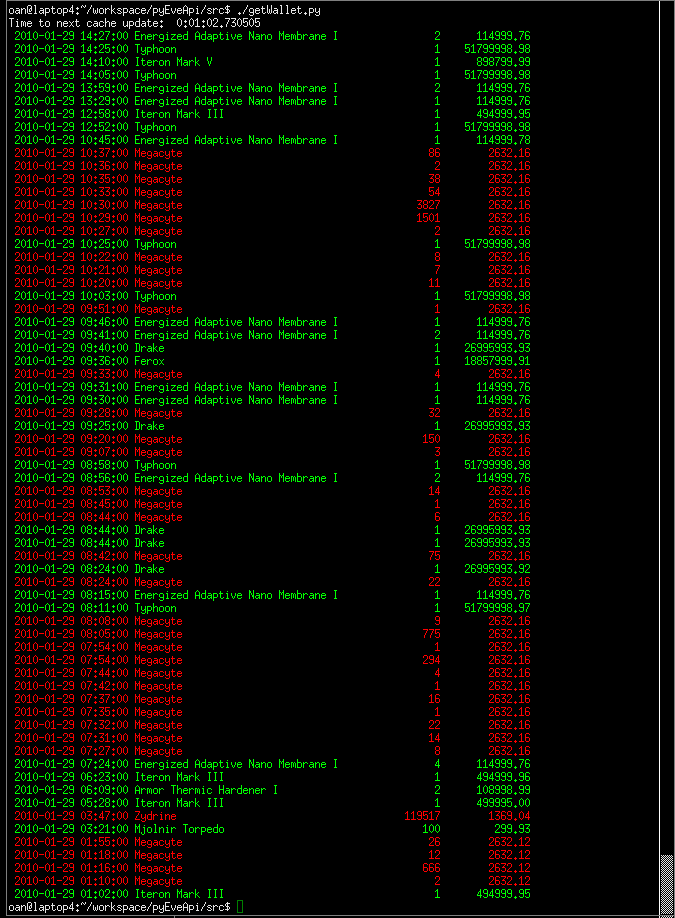Screen dimensions: 675x918
Task: Click 'Iteron Mark III' on the 12:58:00 line
Action: (179, 114)
